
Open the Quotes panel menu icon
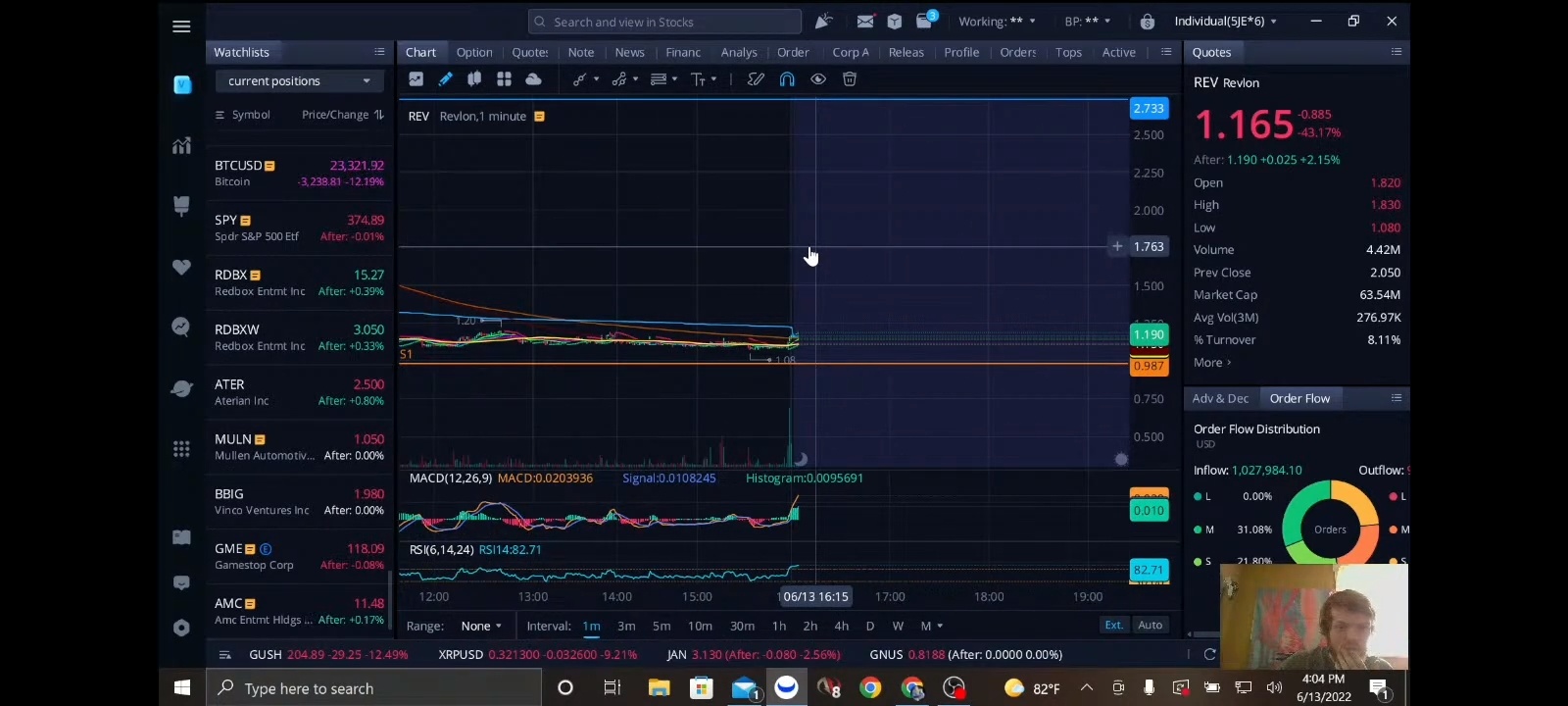tap(1396, 52)
